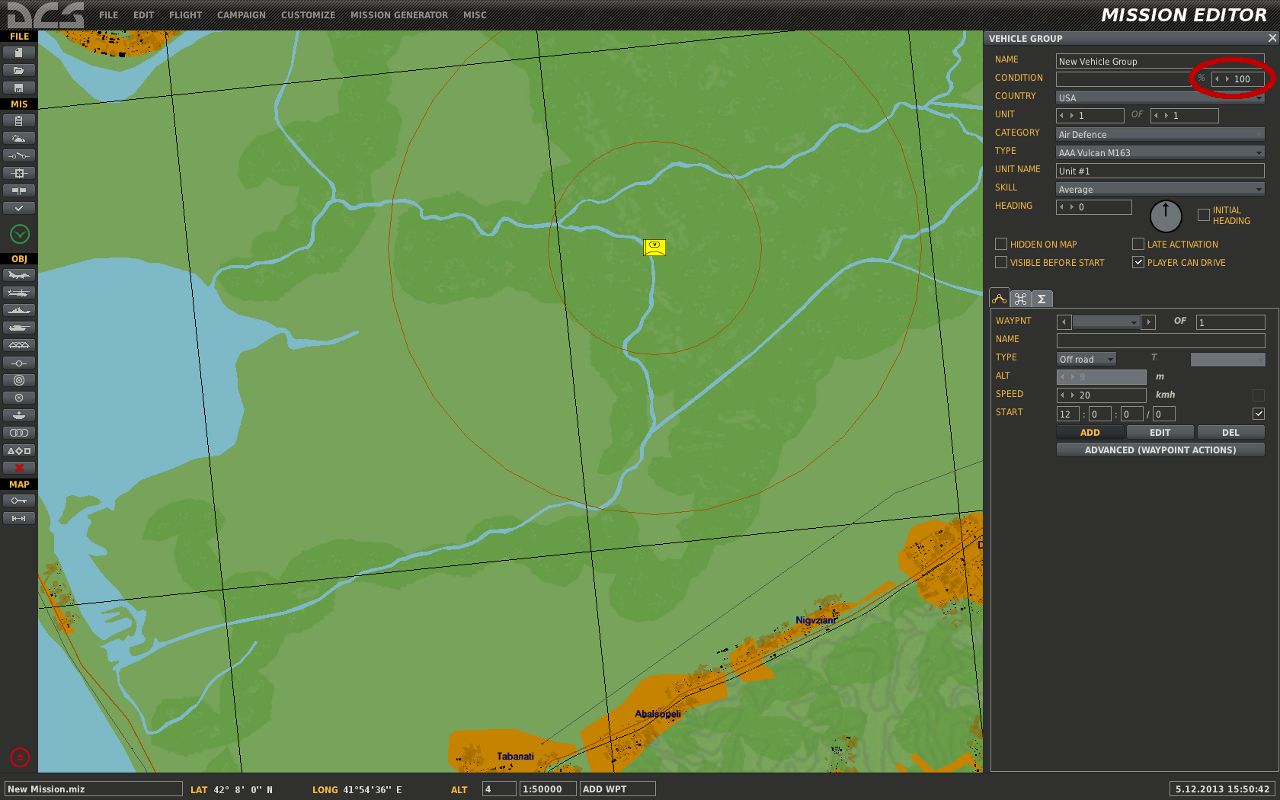Click the red X delete object icon
The width and height of the screenshot is (1280, 800).
tap(19, 467)
